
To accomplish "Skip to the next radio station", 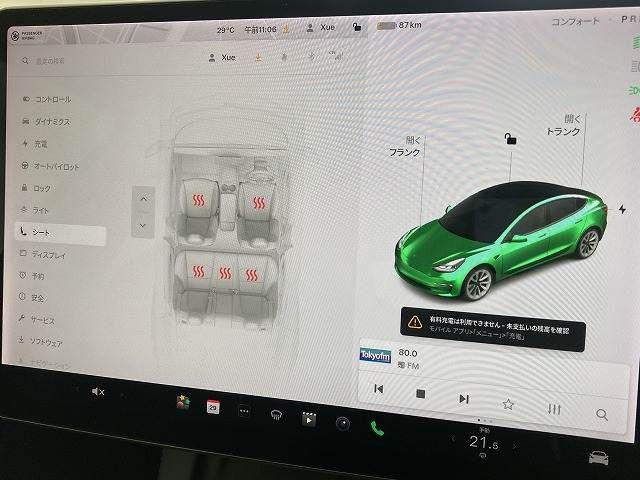I will tap(464, 398).
